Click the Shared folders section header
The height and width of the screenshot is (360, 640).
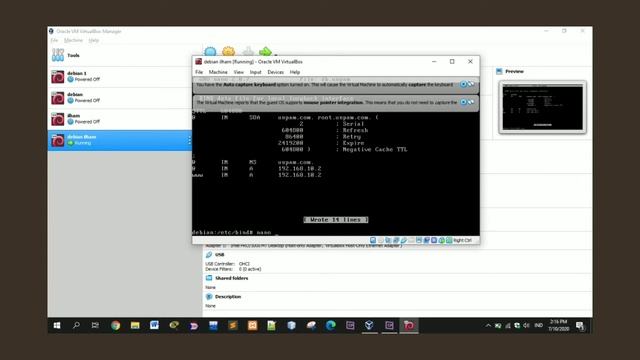click(231, 278)
